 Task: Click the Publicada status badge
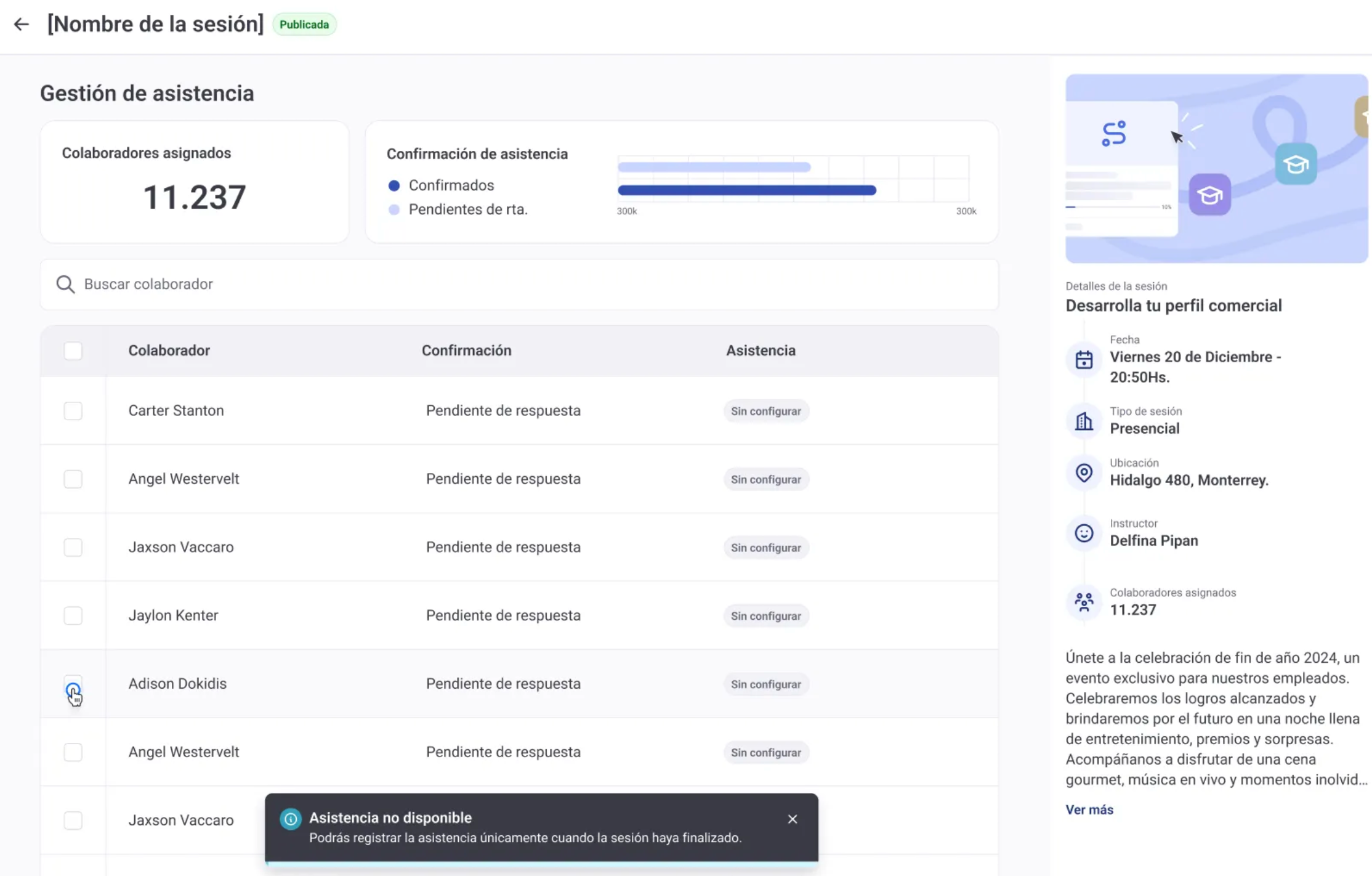point(304,25)
